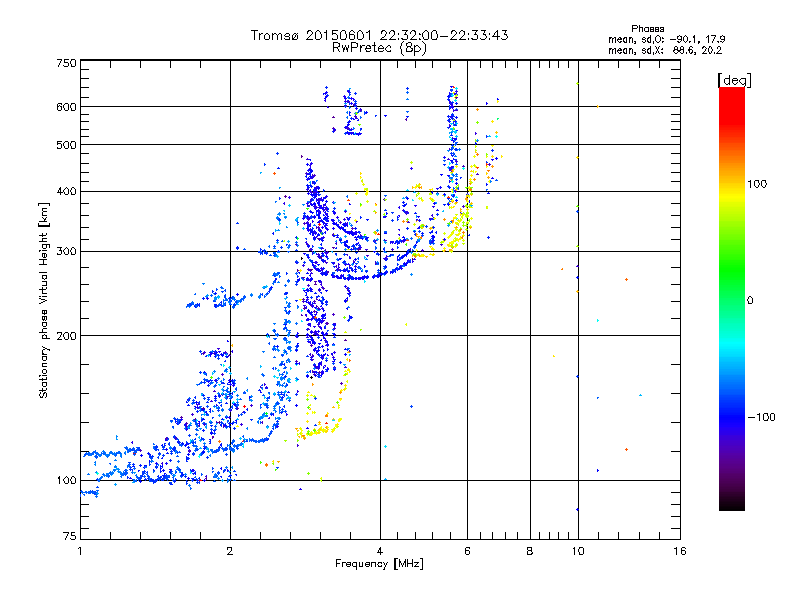Click the 'mean, sd,O: -90.1, 17.9' line
Viewport: 800px width, 600px height.
(666, 39)
